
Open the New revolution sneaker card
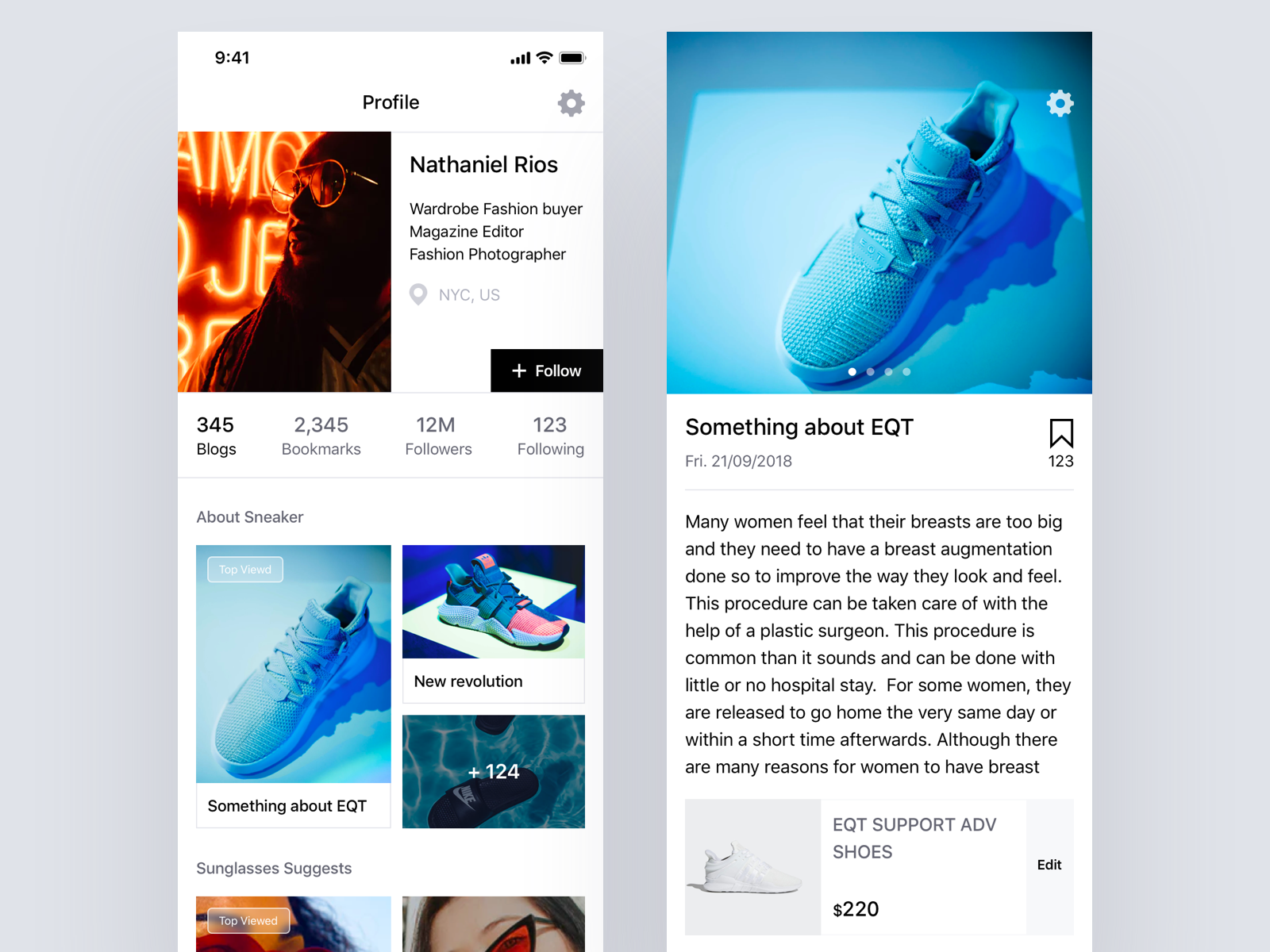(x=494, y=624)
